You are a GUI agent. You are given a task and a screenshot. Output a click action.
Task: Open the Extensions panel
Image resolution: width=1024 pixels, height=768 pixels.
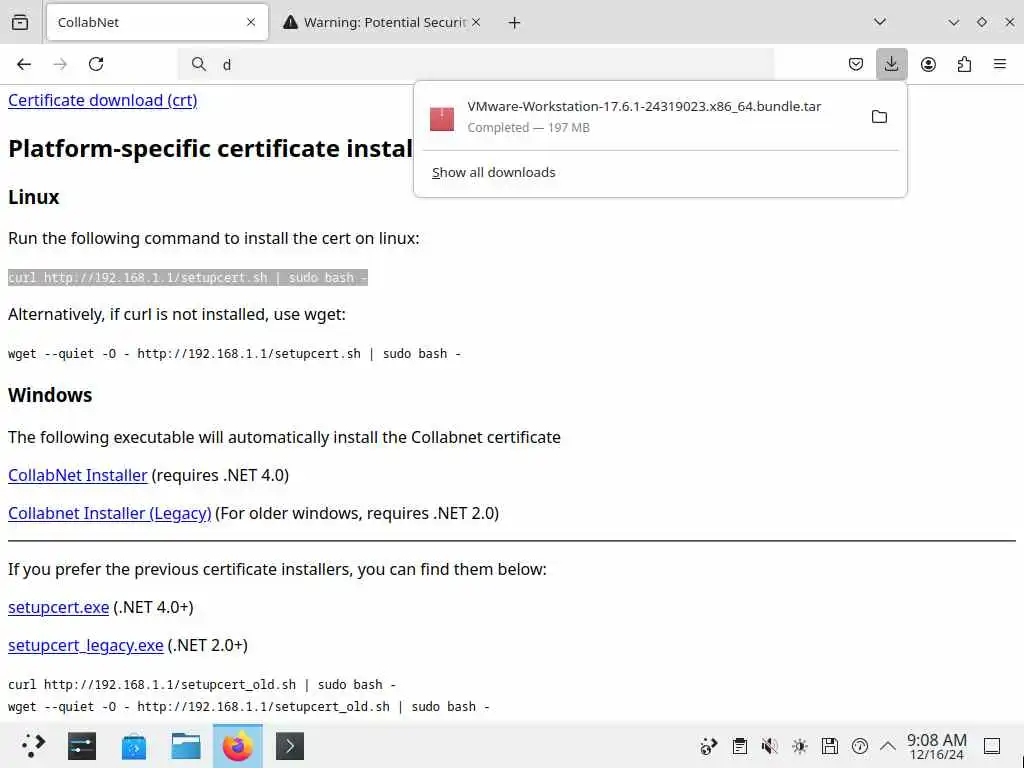click(964, 64)
